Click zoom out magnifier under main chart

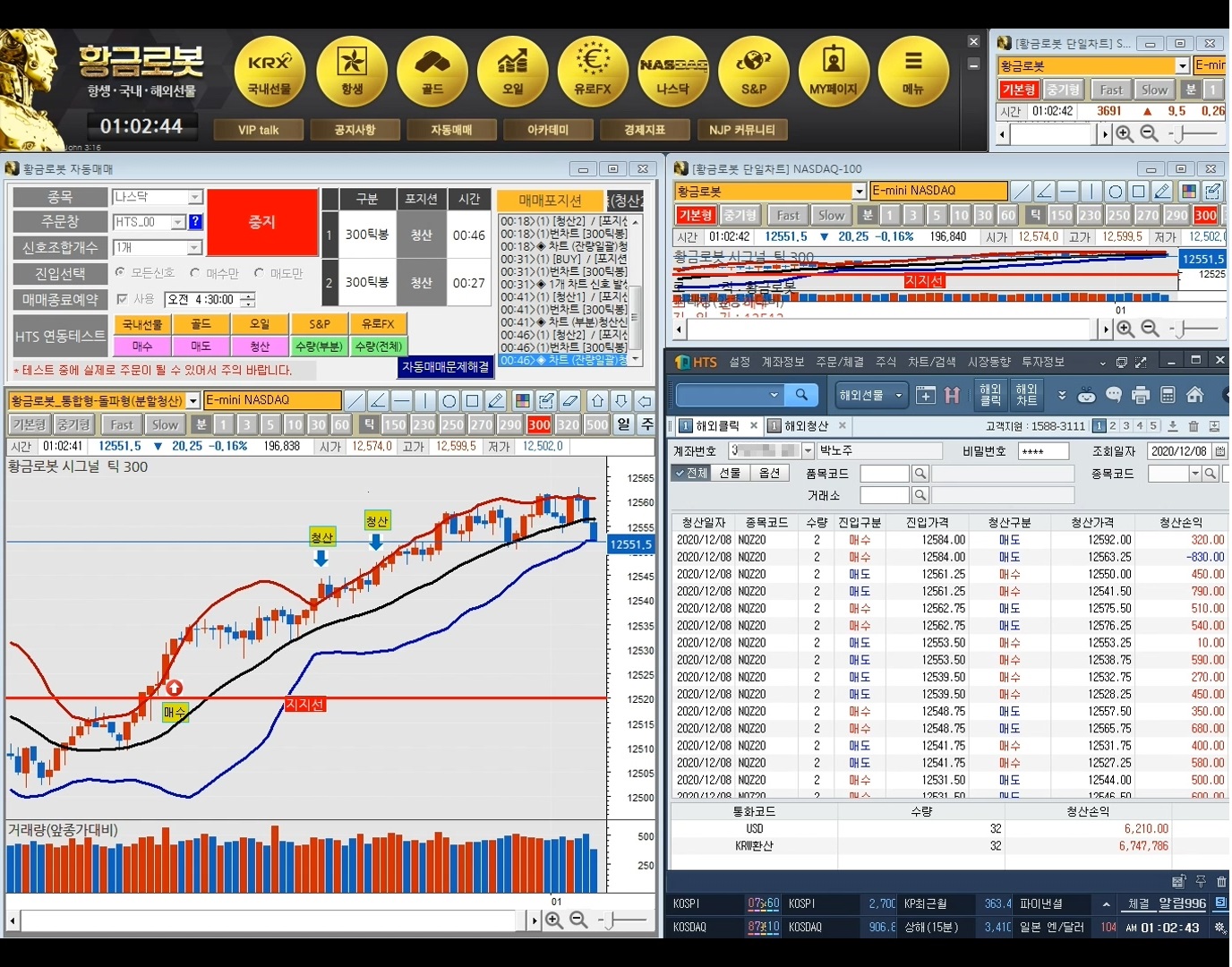578,920
